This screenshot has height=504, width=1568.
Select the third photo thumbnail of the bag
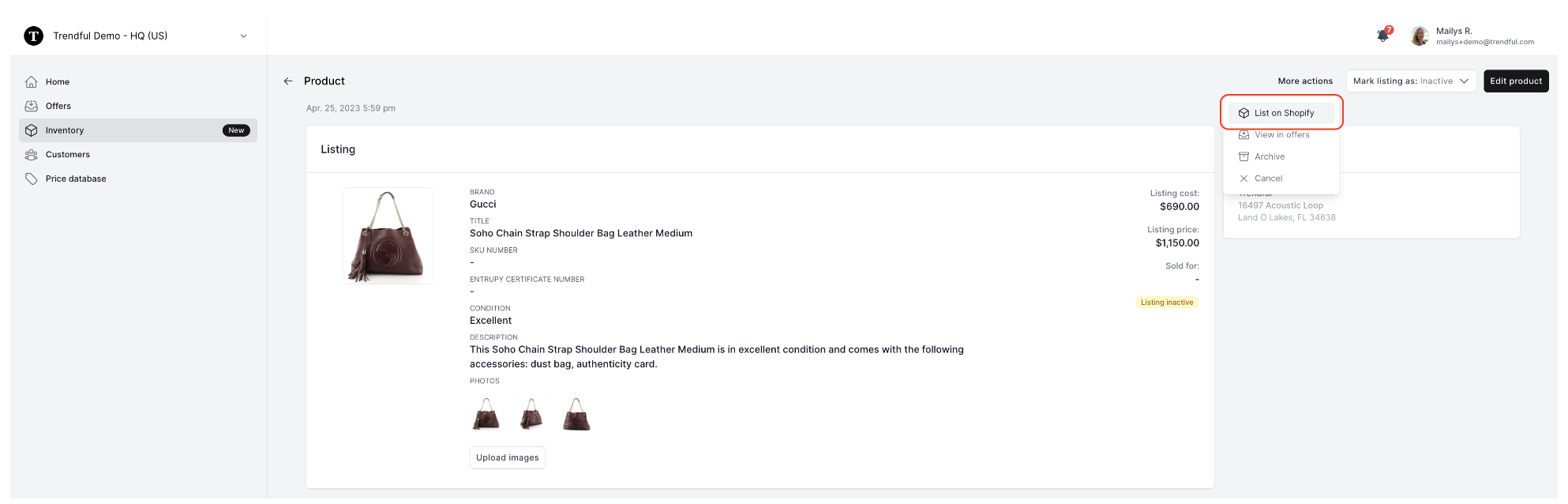[576, 415]
